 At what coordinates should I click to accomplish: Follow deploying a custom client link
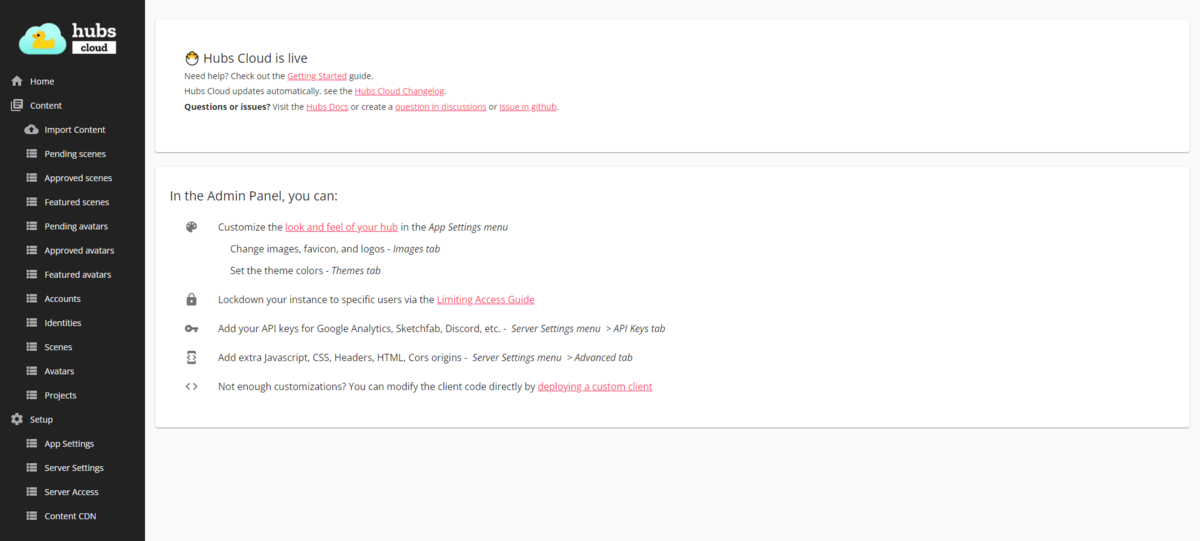(595, 386)
